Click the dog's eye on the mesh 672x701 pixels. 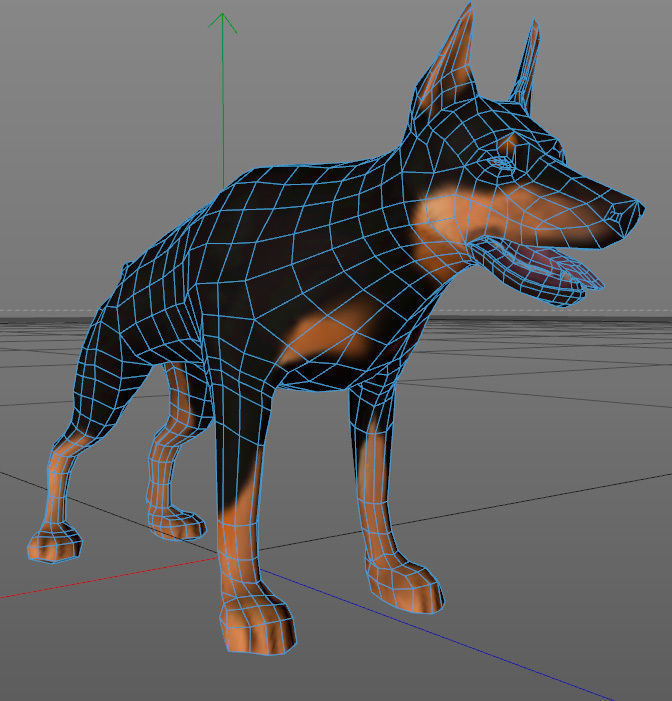(500, 163)
